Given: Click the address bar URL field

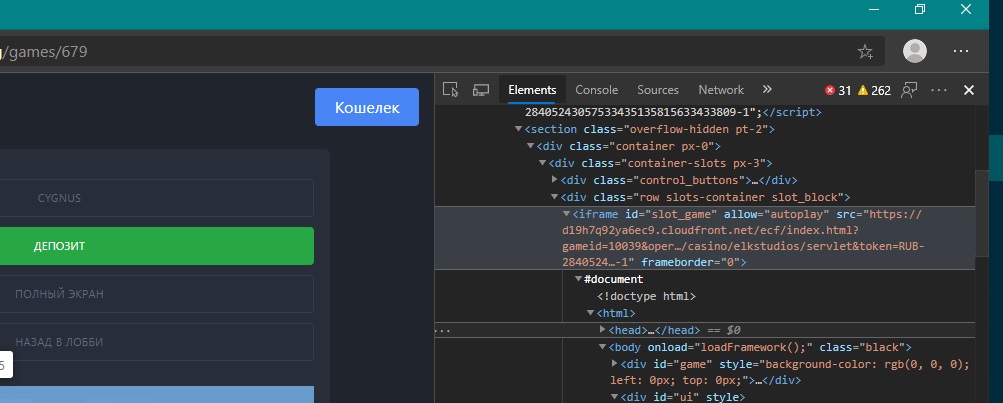Looking at the screenshot, I should click(400, 51).
